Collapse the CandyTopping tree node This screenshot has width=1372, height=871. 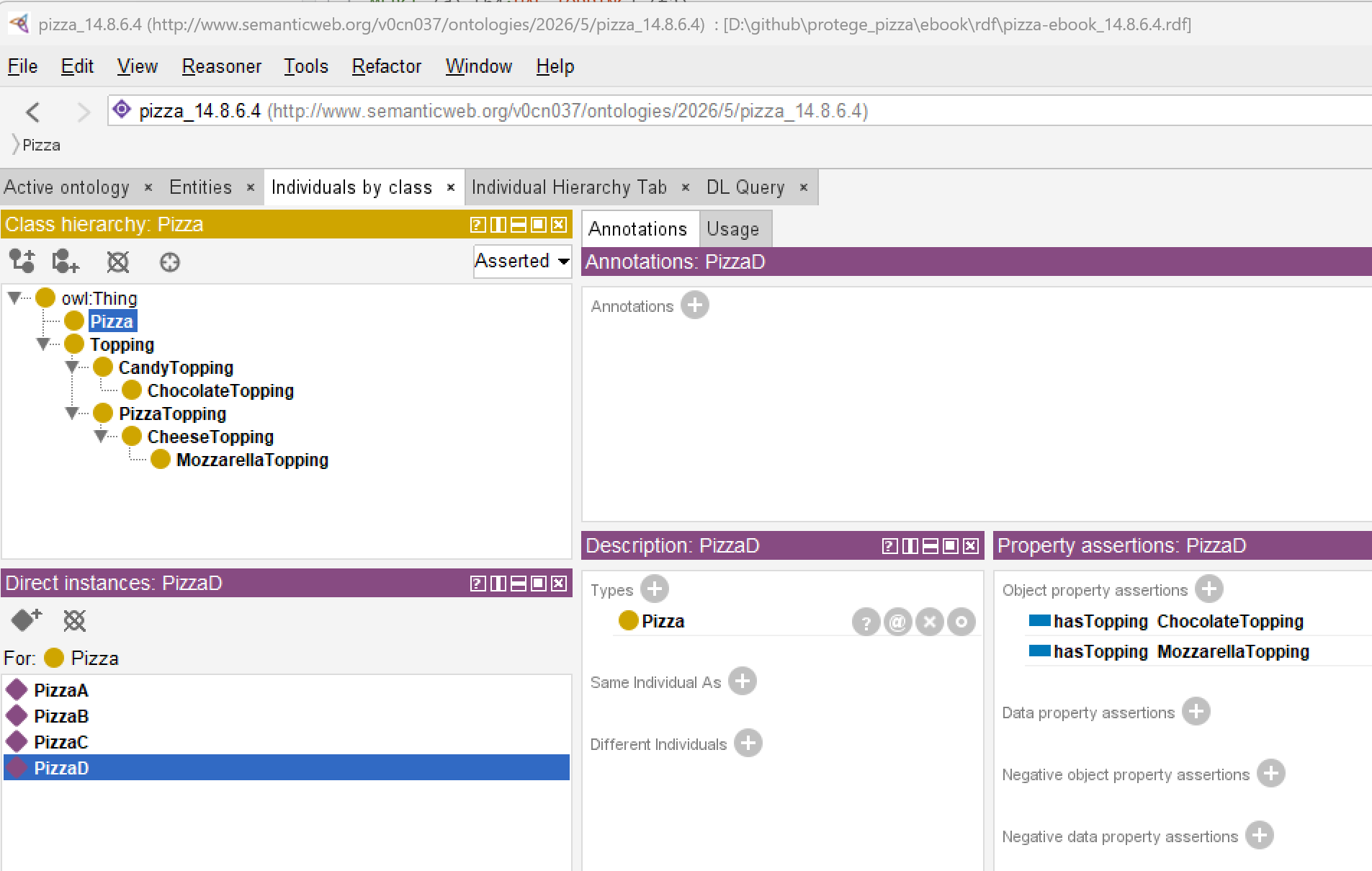[72, 367]
